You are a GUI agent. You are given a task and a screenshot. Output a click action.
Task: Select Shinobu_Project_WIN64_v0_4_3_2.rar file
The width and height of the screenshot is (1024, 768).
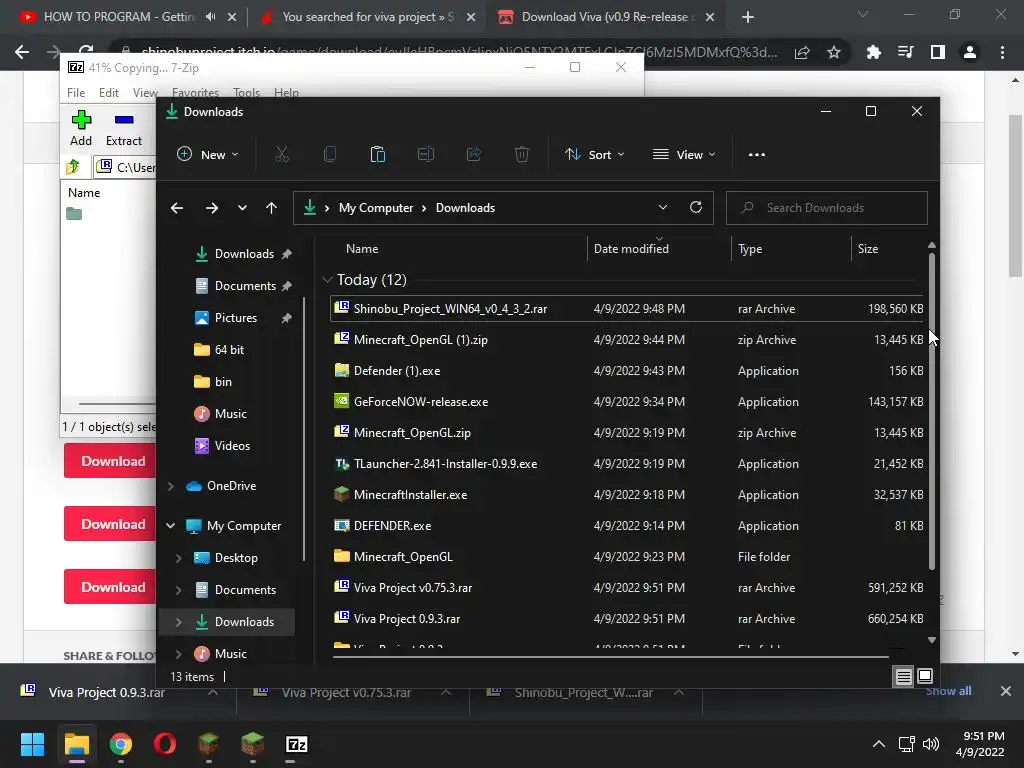(x=627, y=308)
